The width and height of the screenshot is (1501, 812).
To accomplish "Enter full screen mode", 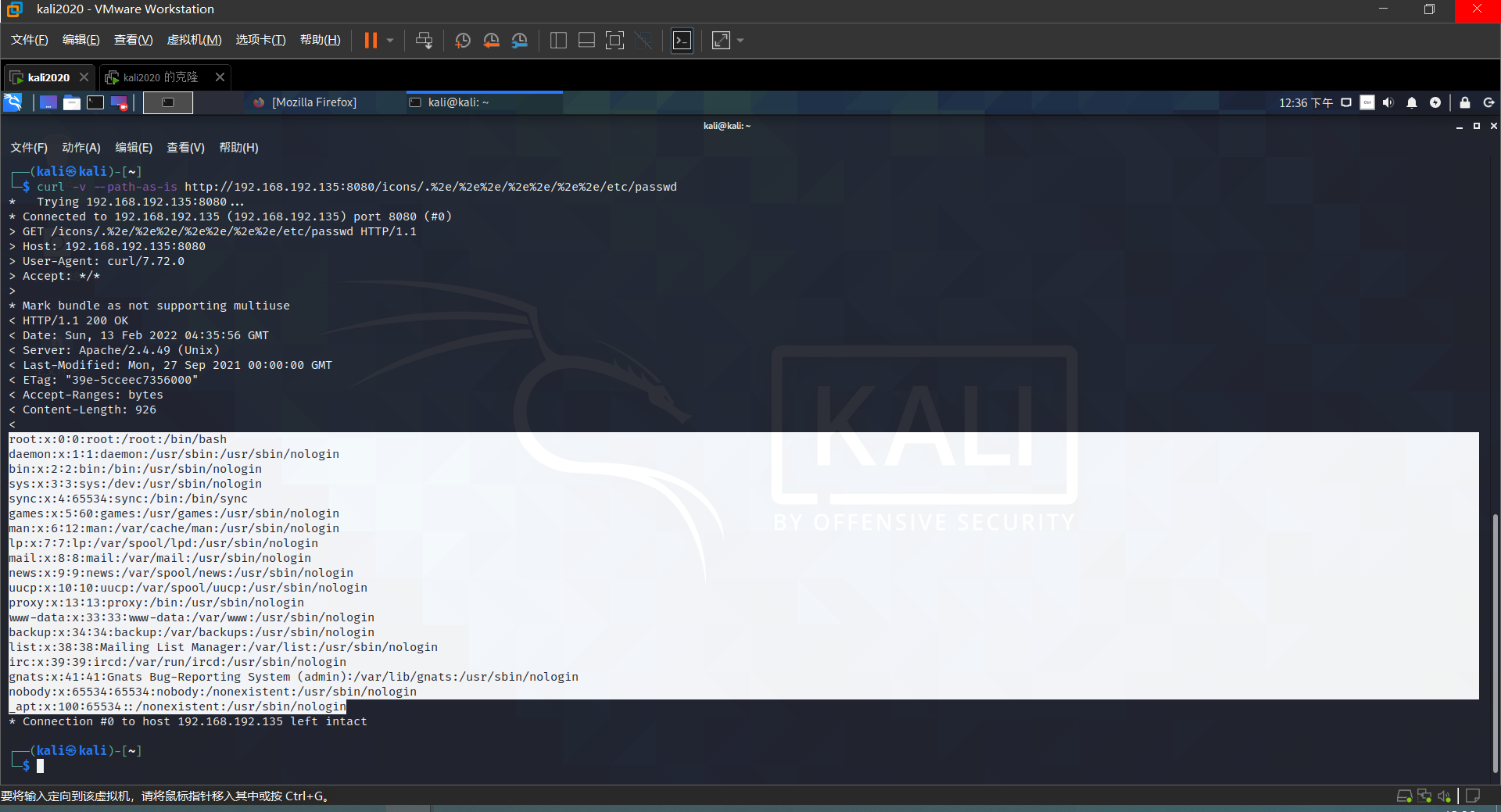I will (x=615, y=41).
